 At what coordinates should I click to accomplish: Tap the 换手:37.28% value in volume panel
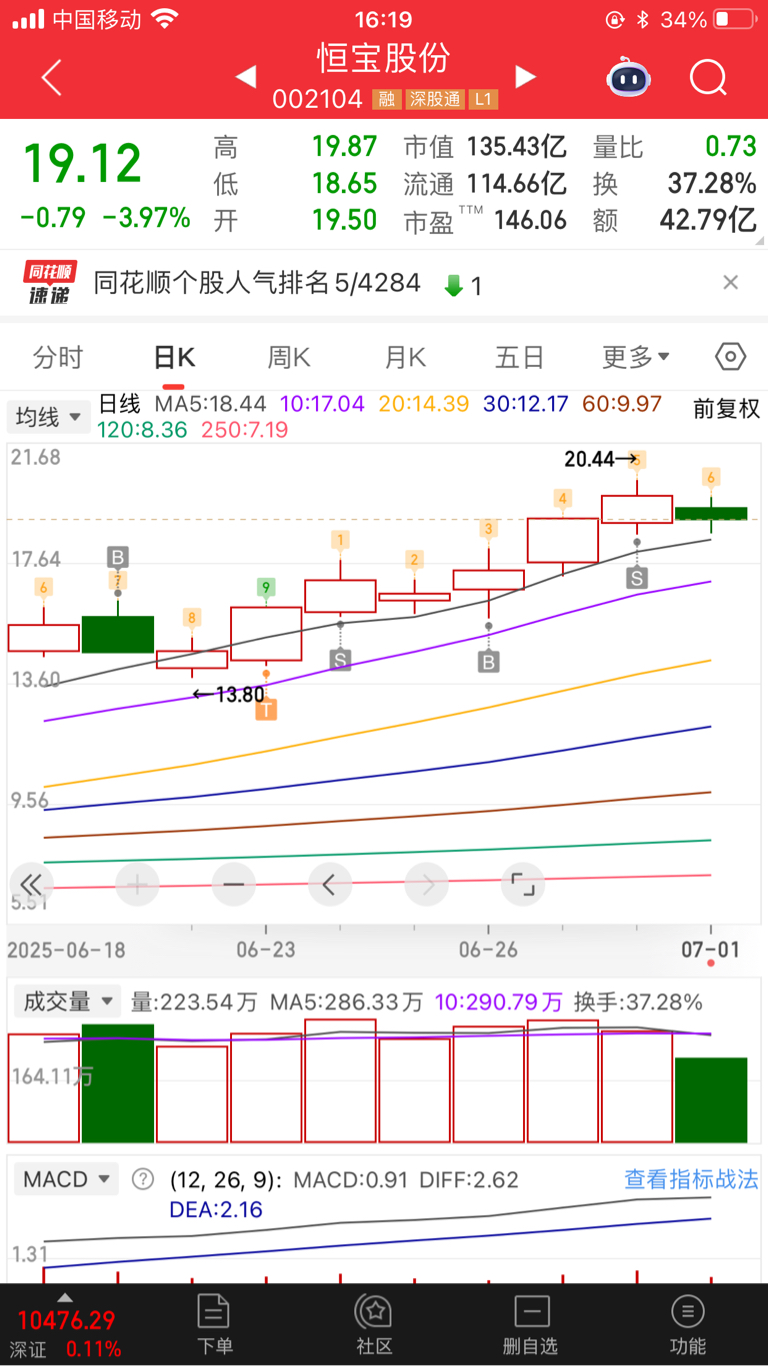tap(636, 1002)
